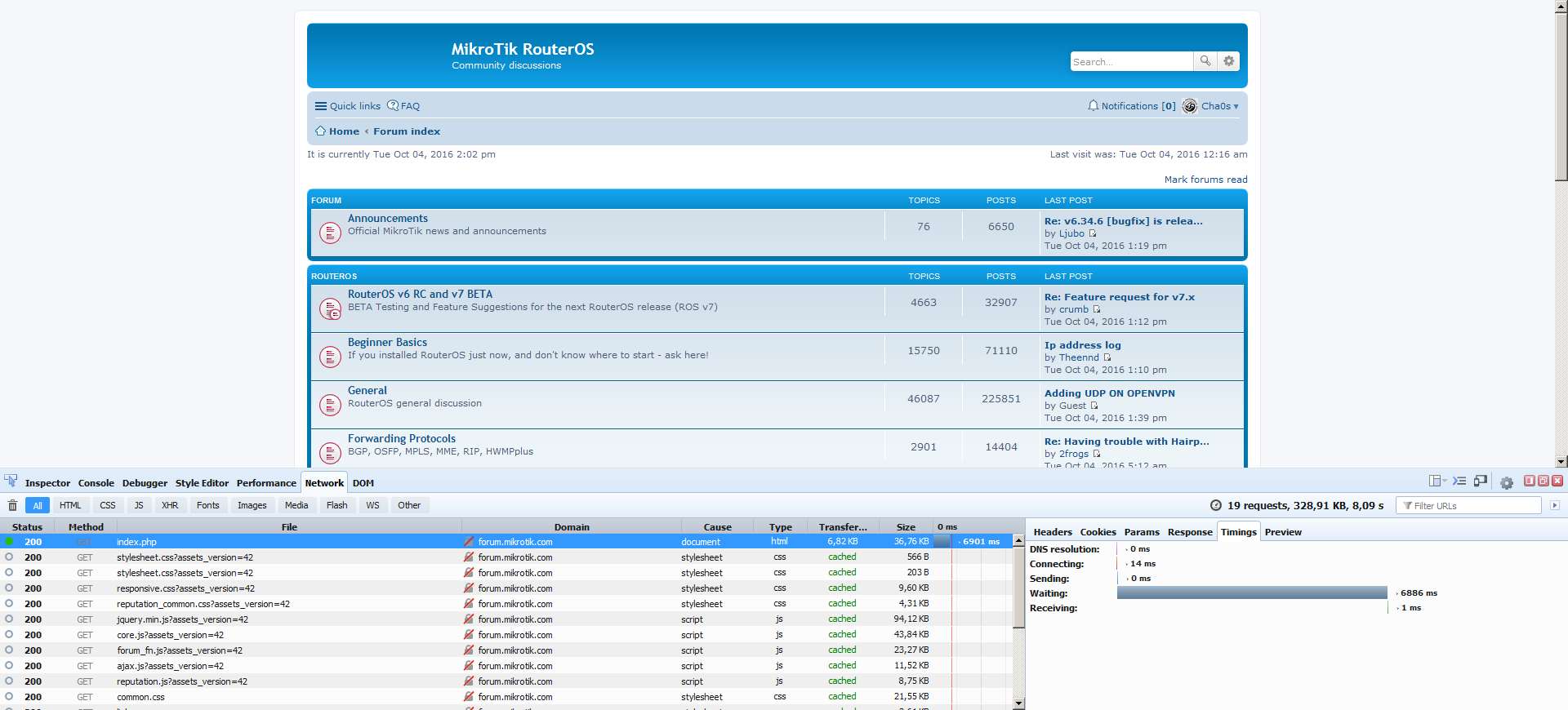
Task: Toggle the CSS request filter
Action: pyautogui.click(x=108, y=506)
